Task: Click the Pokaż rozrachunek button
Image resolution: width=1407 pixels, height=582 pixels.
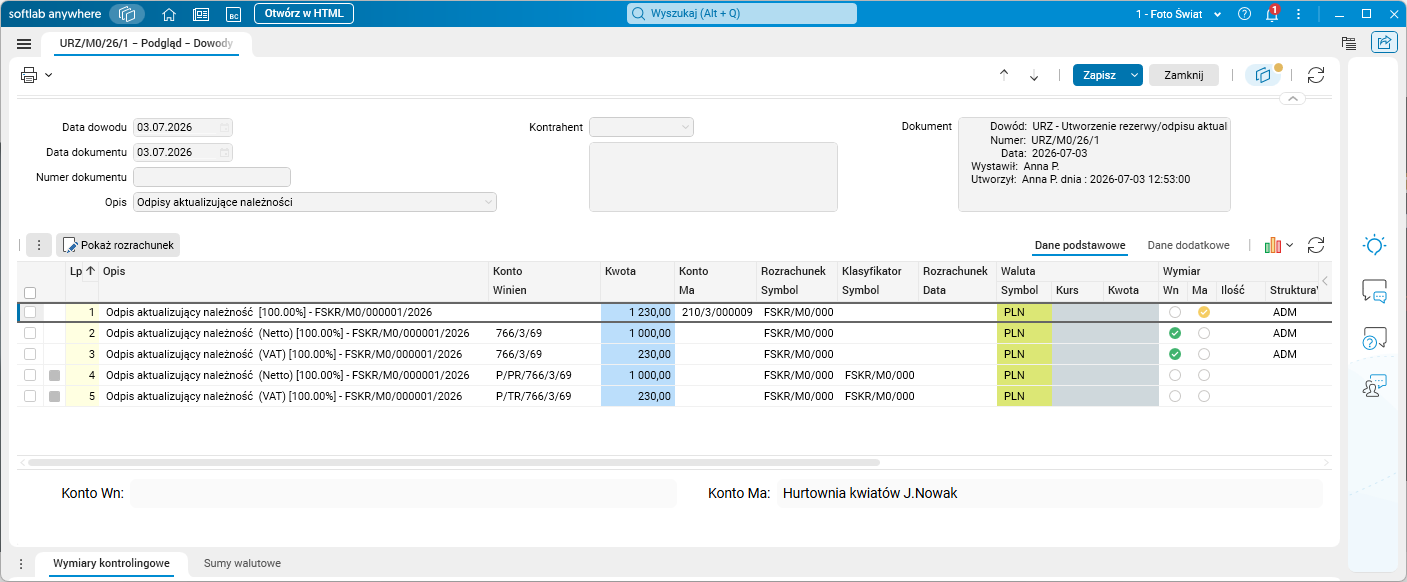Action: coord(119,245)
